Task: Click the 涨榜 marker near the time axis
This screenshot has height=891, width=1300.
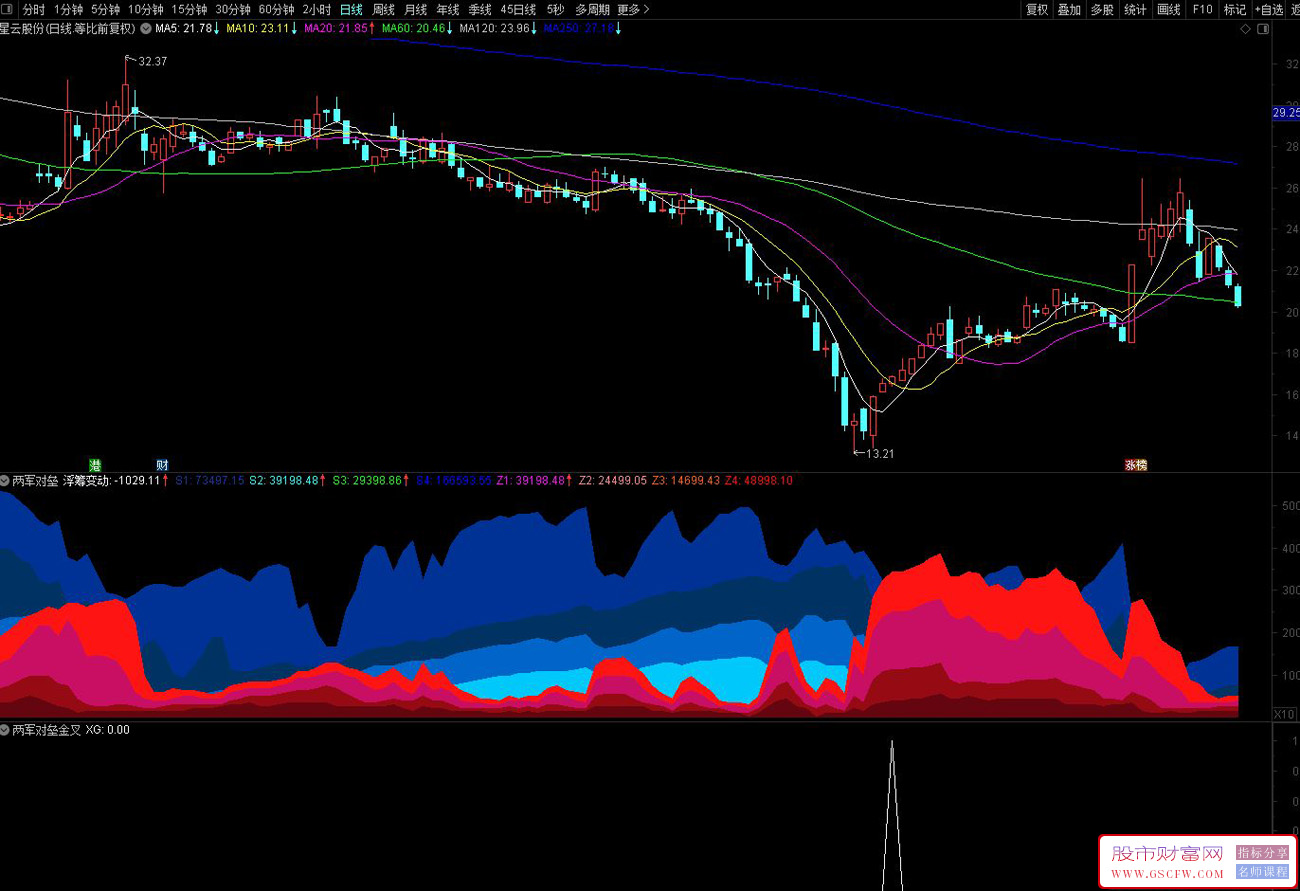Action: pos(1135,465)
